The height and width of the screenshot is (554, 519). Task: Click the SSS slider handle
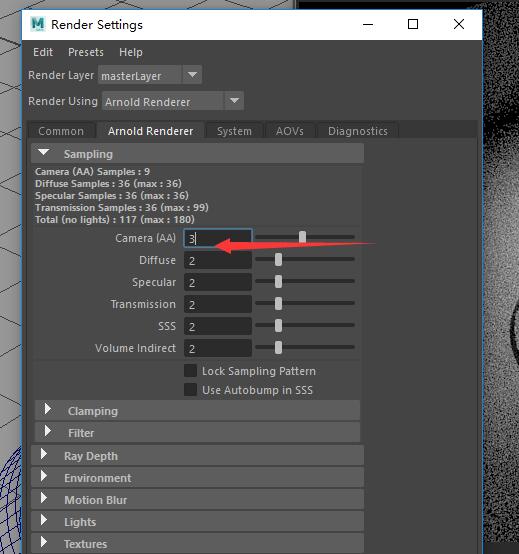pyautogui.click(x=278, y=325)
